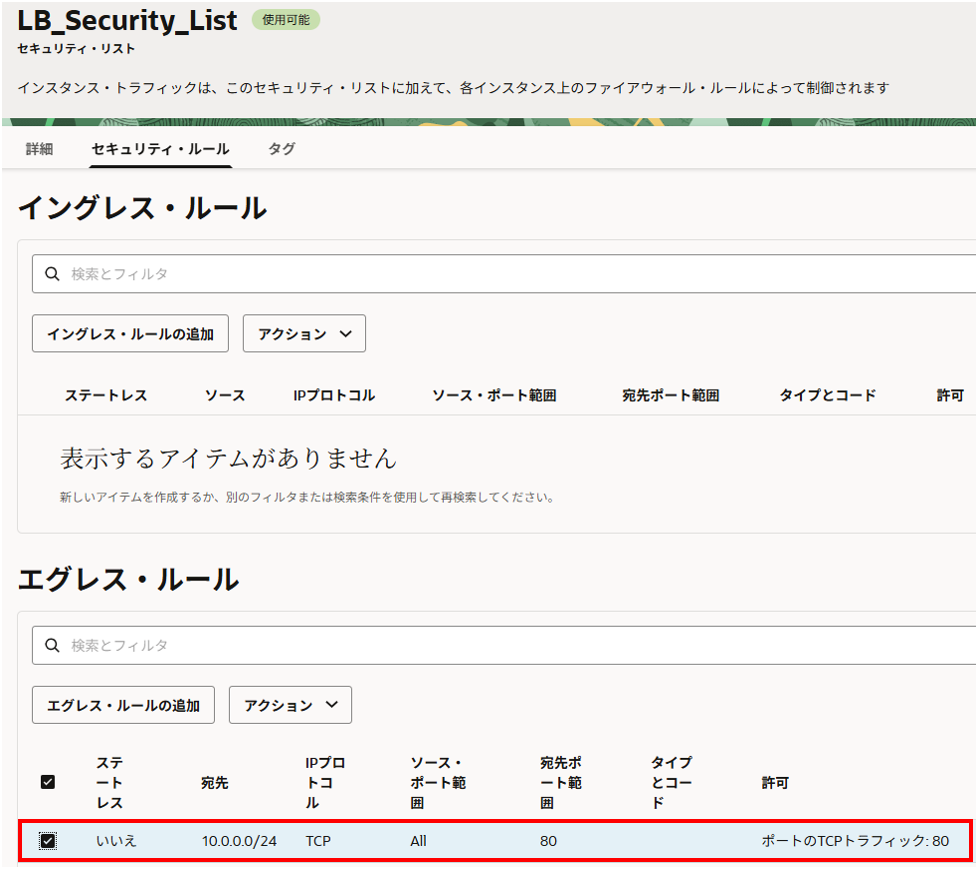Click the 使用可能 status badge
Image resolution: width=977 pixels, height=870 pixels.
coord(285,20)
